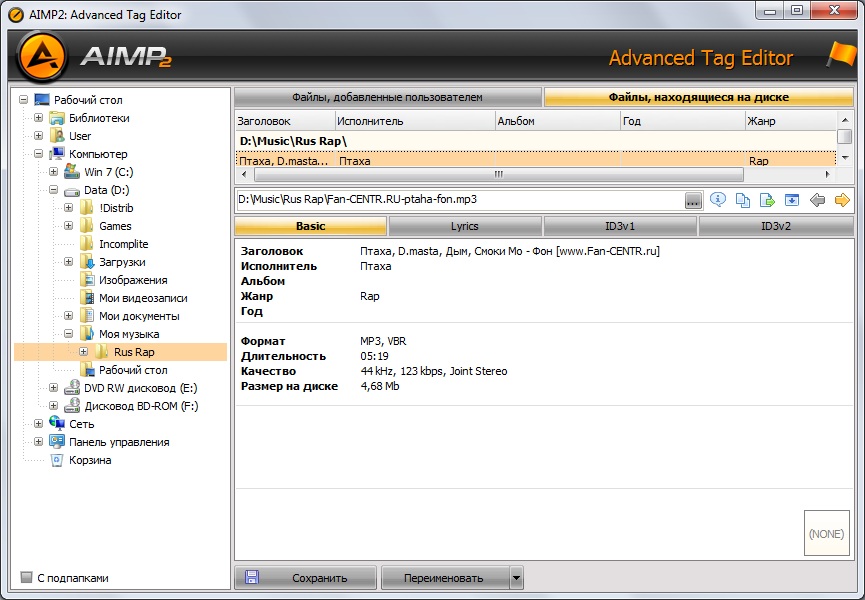
Task: Click the Альбом column header
Action: (558, 121)
